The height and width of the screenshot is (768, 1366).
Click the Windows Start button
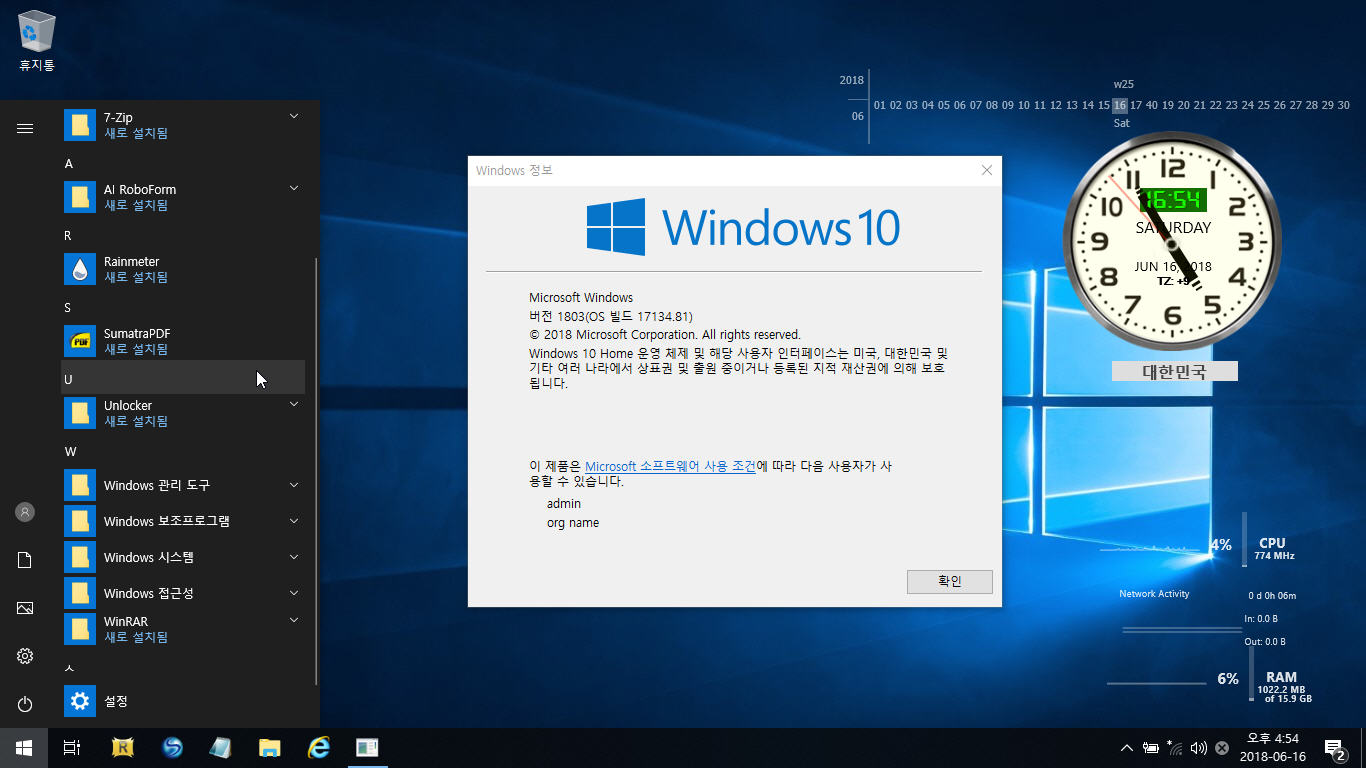(24, 748)
